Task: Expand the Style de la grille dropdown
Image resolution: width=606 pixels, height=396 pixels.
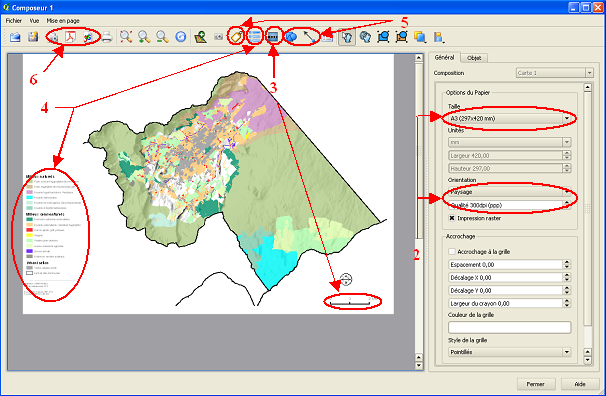Action: (509, 352)
